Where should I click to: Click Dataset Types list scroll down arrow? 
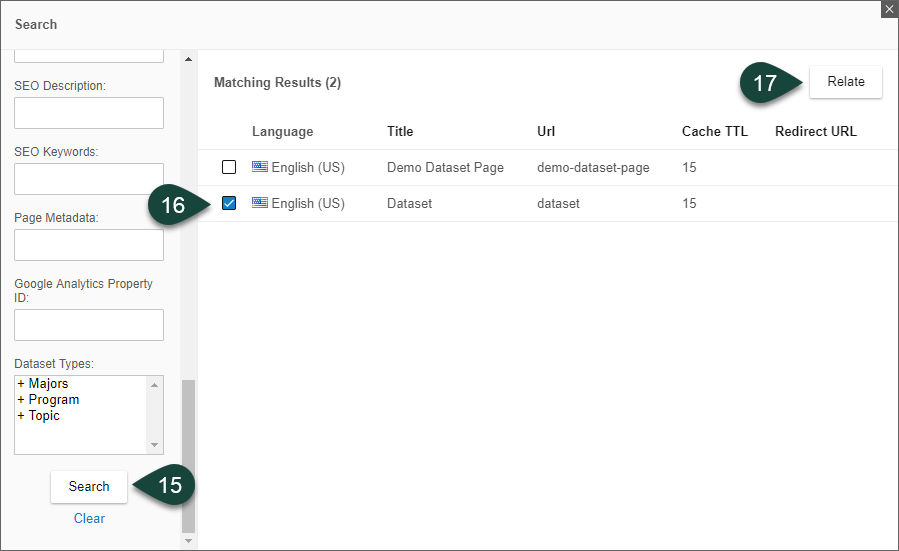coord(155,445)
